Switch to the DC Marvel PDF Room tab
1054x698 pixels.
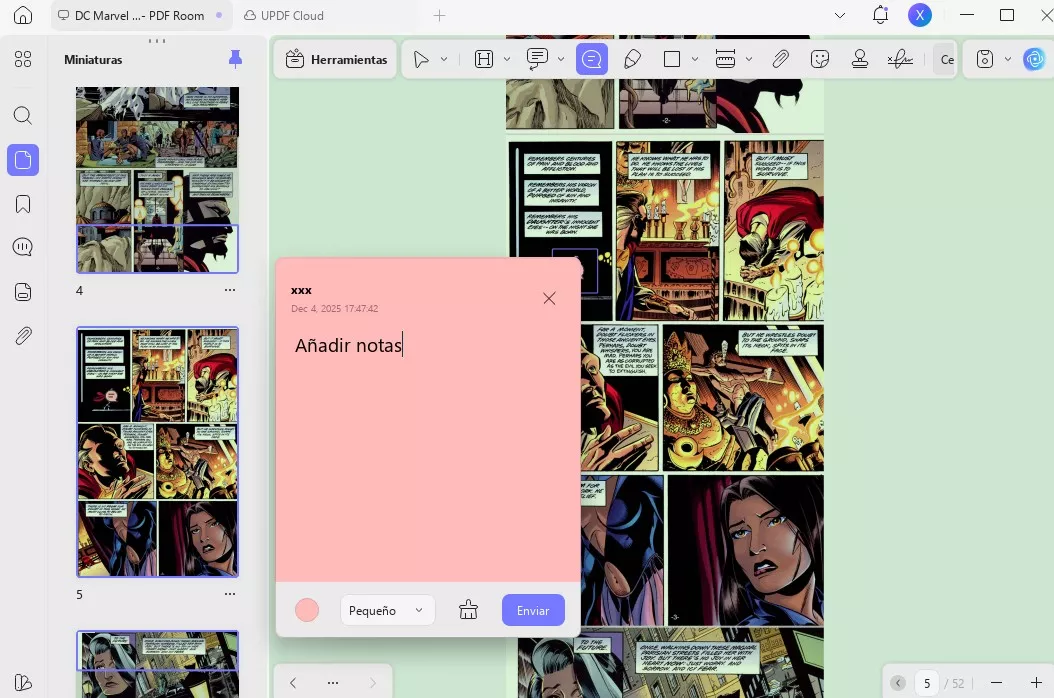[x=141, y=15]
